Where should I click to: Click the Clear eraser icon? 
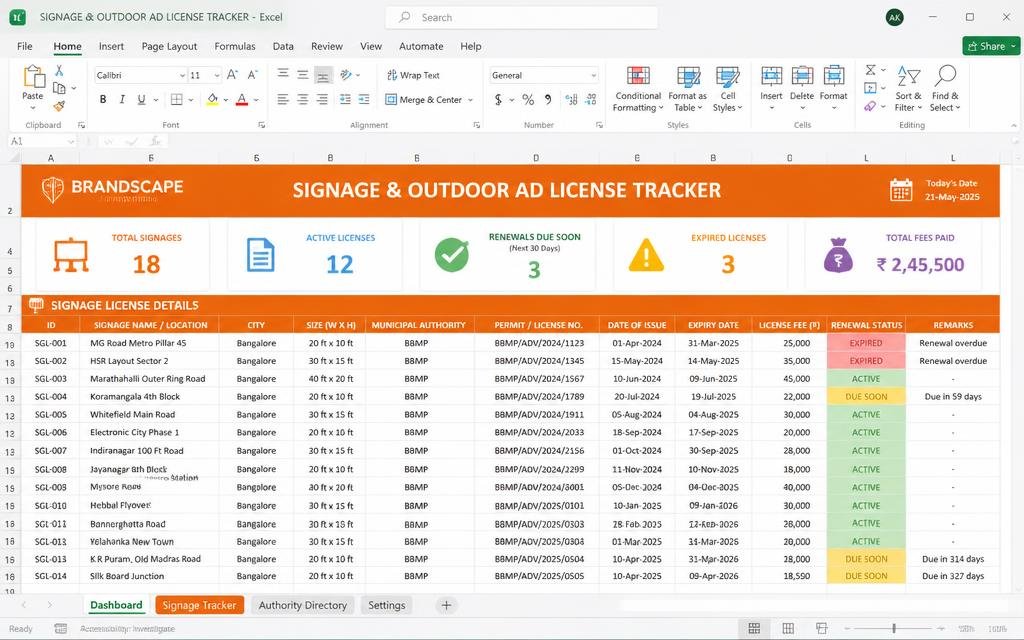click(x=871, y=106)
